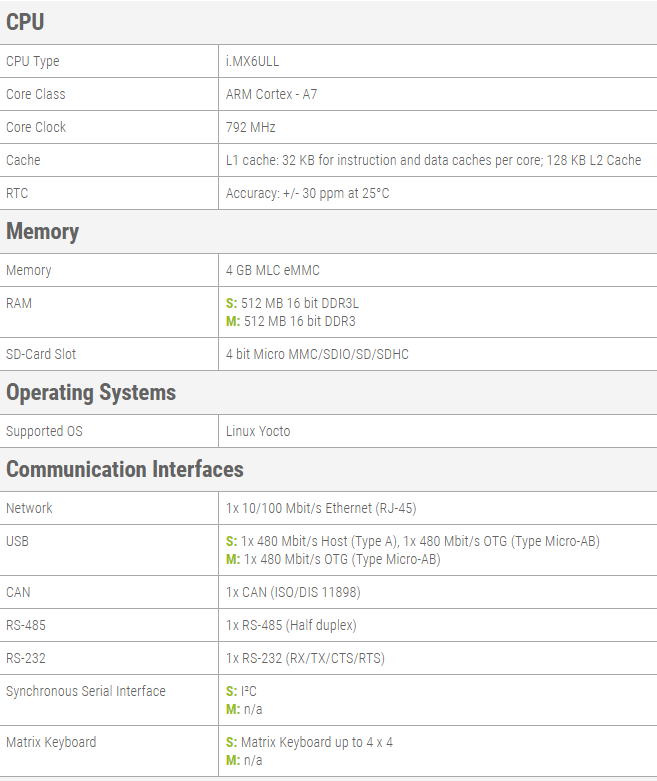Click the 'Network' row label
The height and width of the screenshot is (781, 657).
coord(29,508)
